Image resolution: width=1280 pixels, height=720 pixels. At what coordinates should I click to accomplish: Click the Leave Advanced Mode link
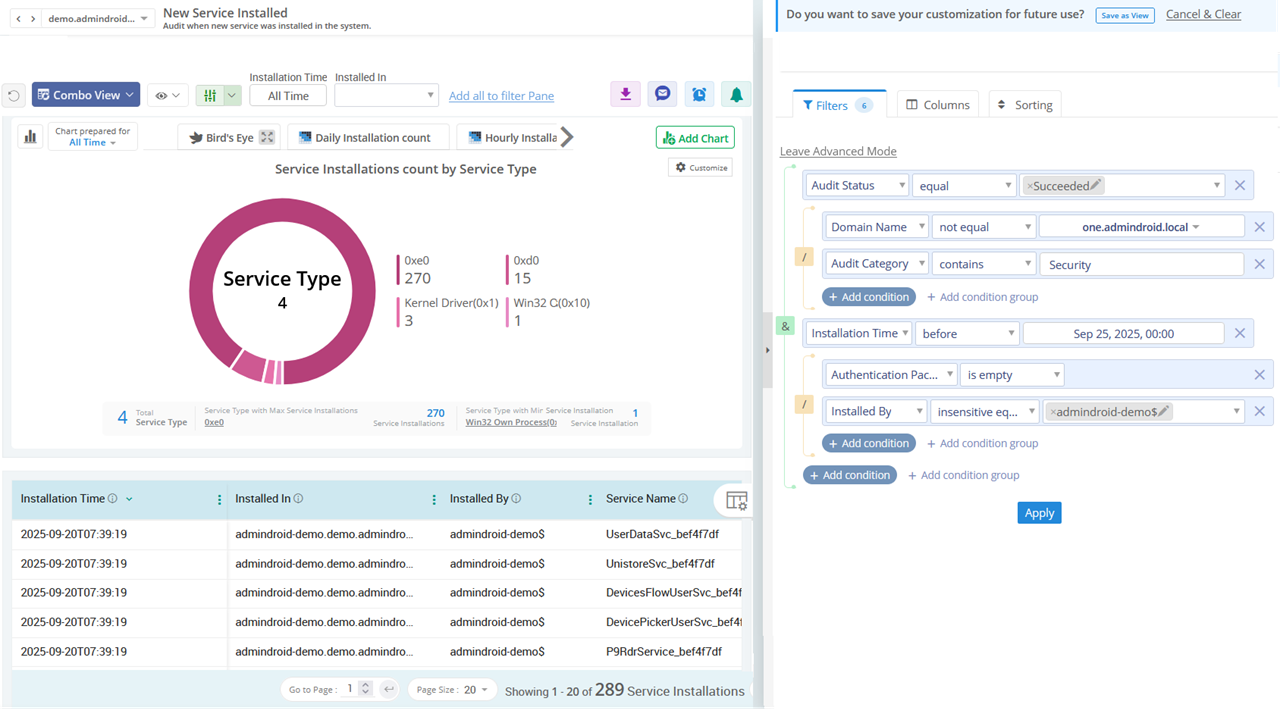838,151
